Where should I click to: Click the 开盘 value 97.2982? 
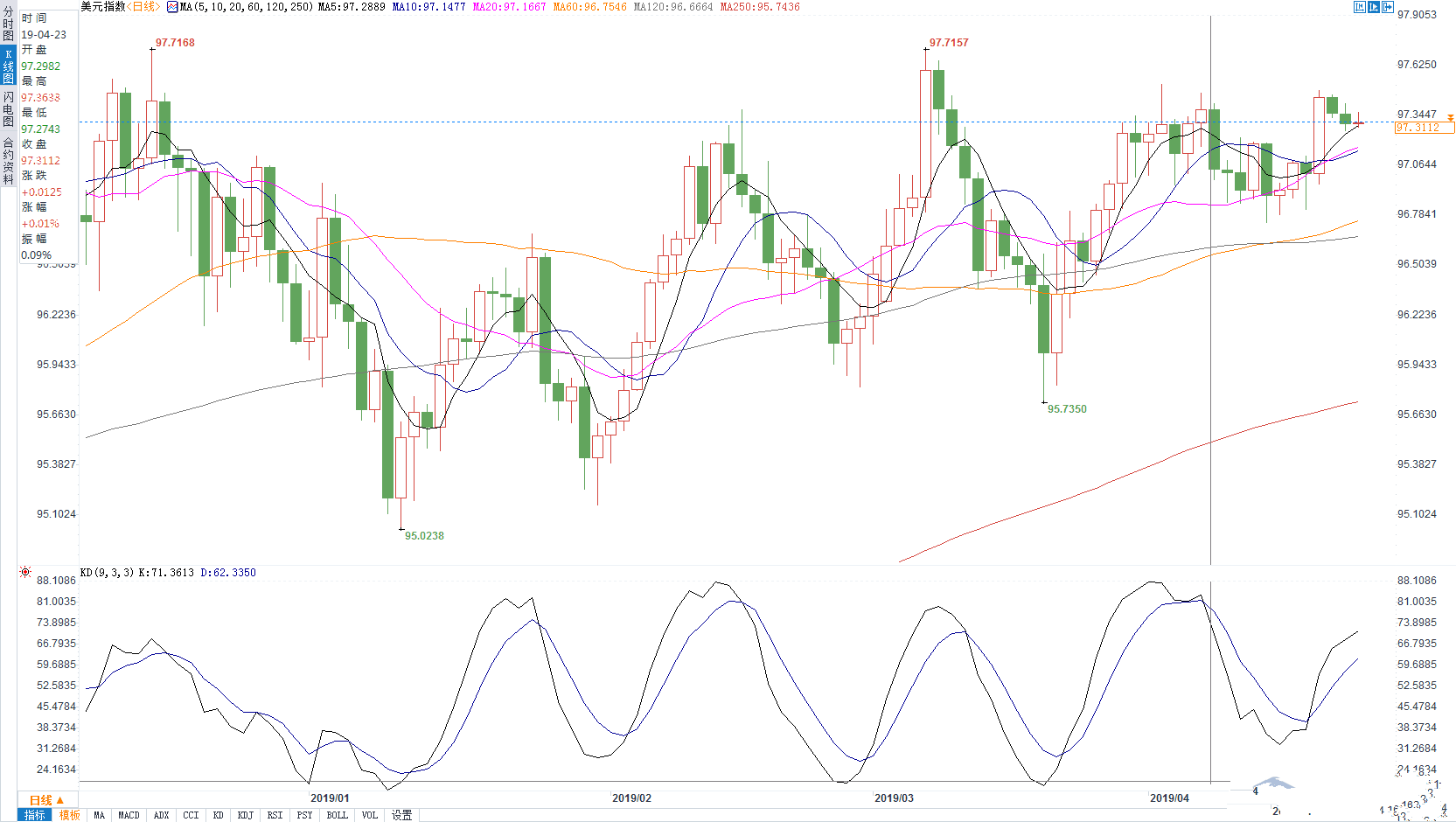(x=41, y=66)
